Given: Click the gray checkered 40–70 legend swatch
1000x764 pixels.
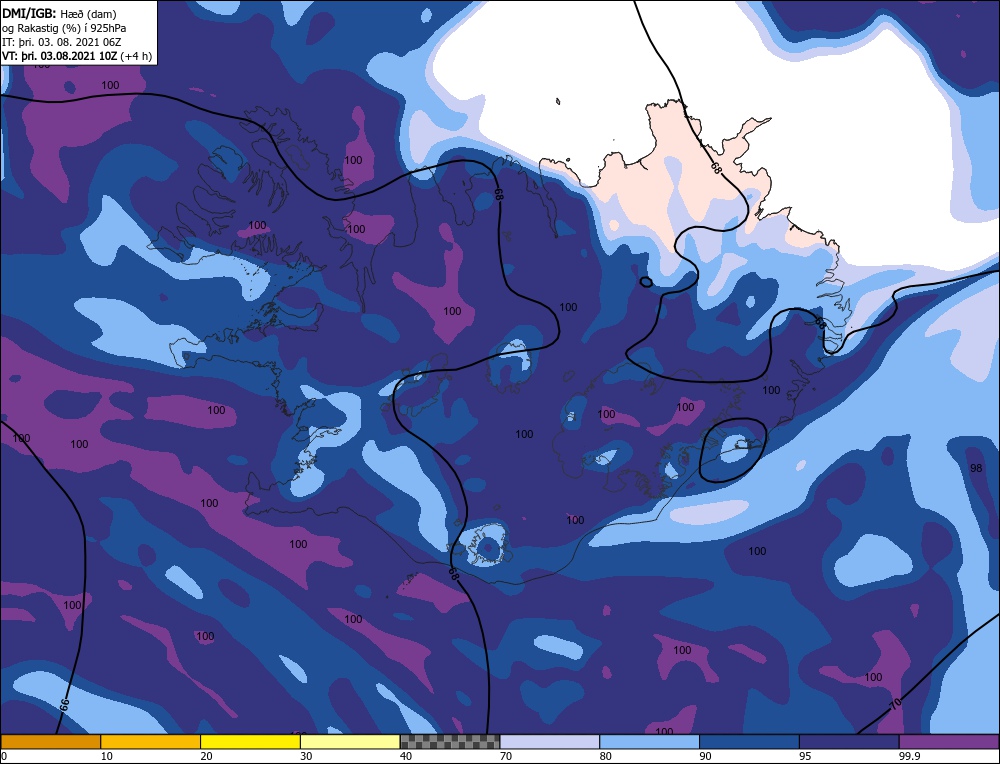Looking at the screenshot, I should coord(450,741).
